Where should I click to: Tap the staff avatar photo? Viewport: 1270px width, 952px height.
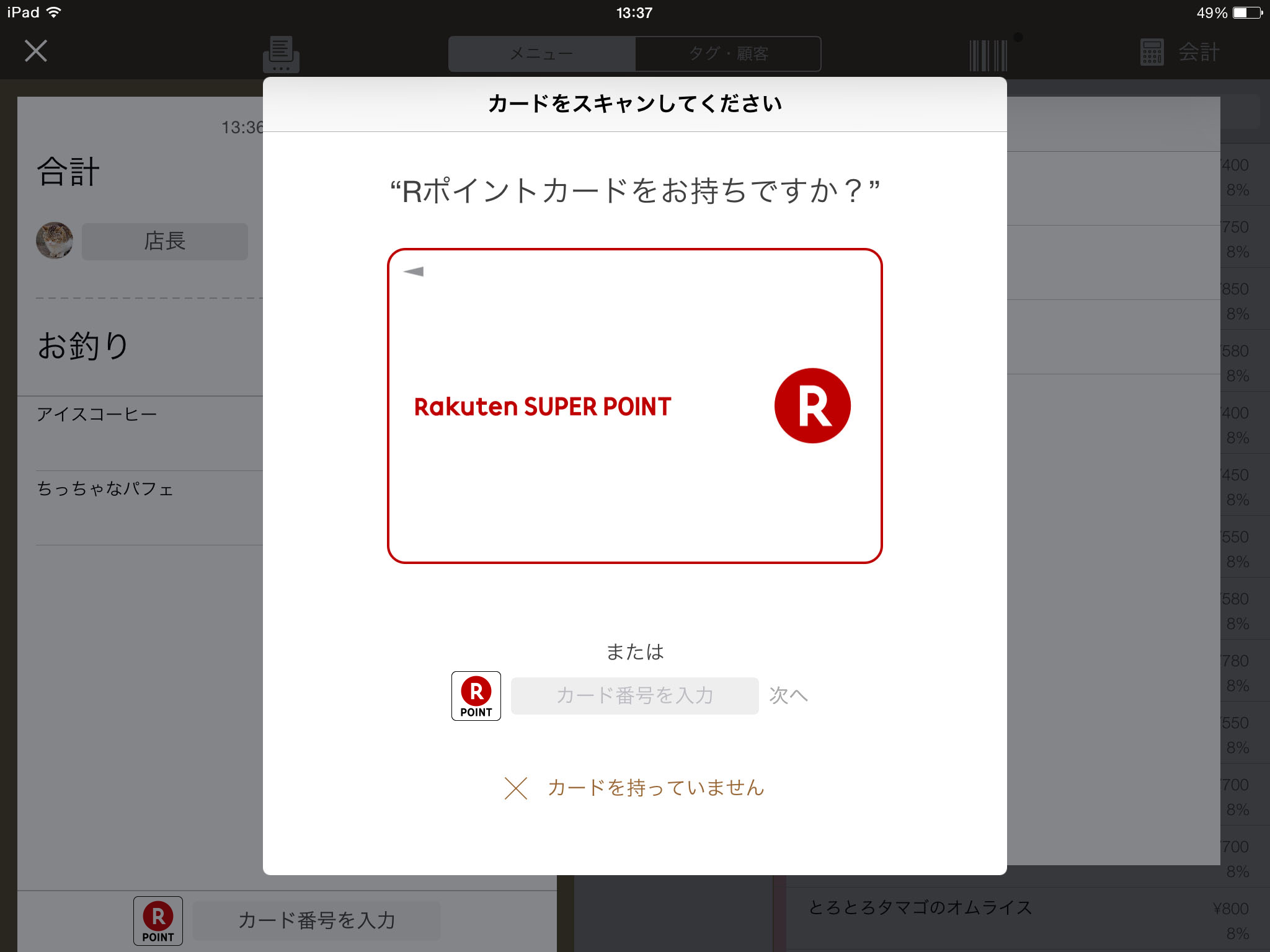point(55,240)
